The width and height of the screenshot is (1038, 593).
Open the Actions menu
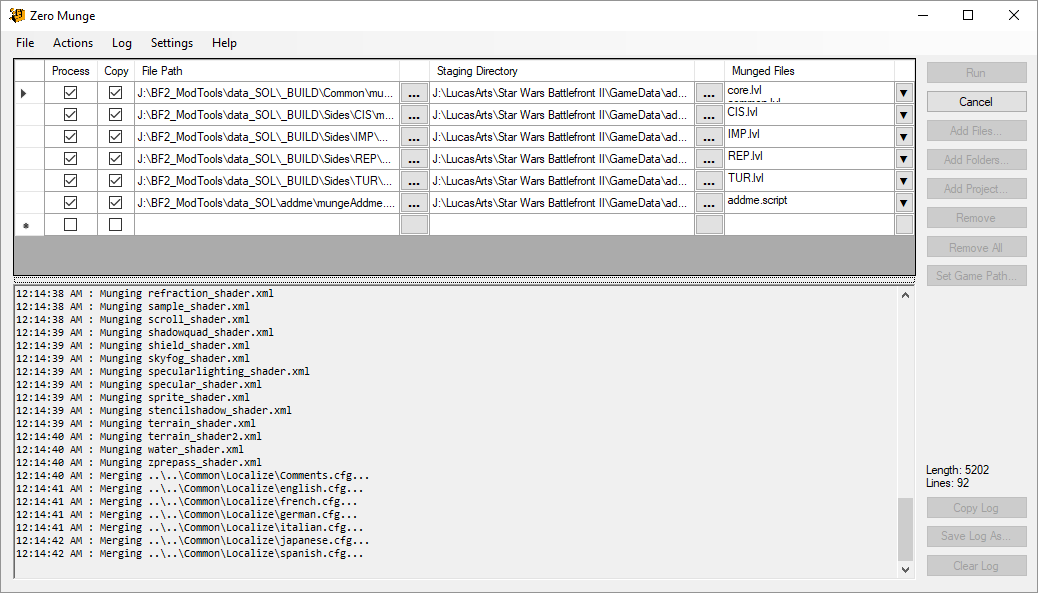[x=73, y=43]
